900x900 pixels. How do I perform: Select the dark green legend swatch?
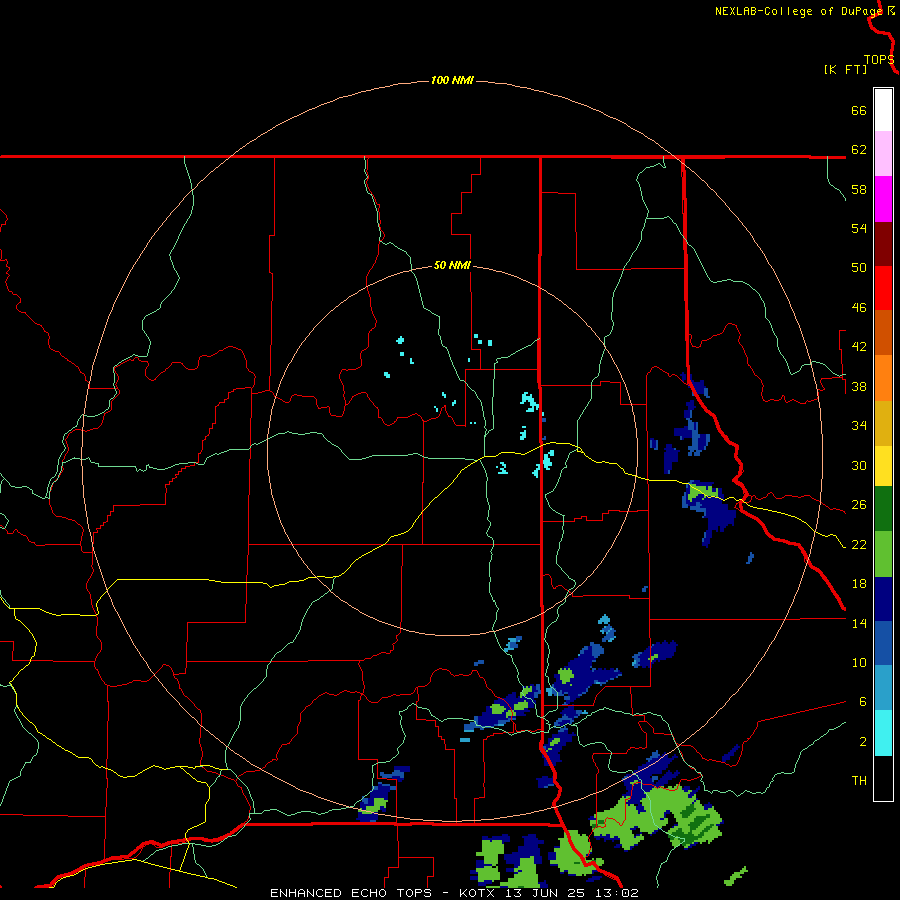(883, 509)
